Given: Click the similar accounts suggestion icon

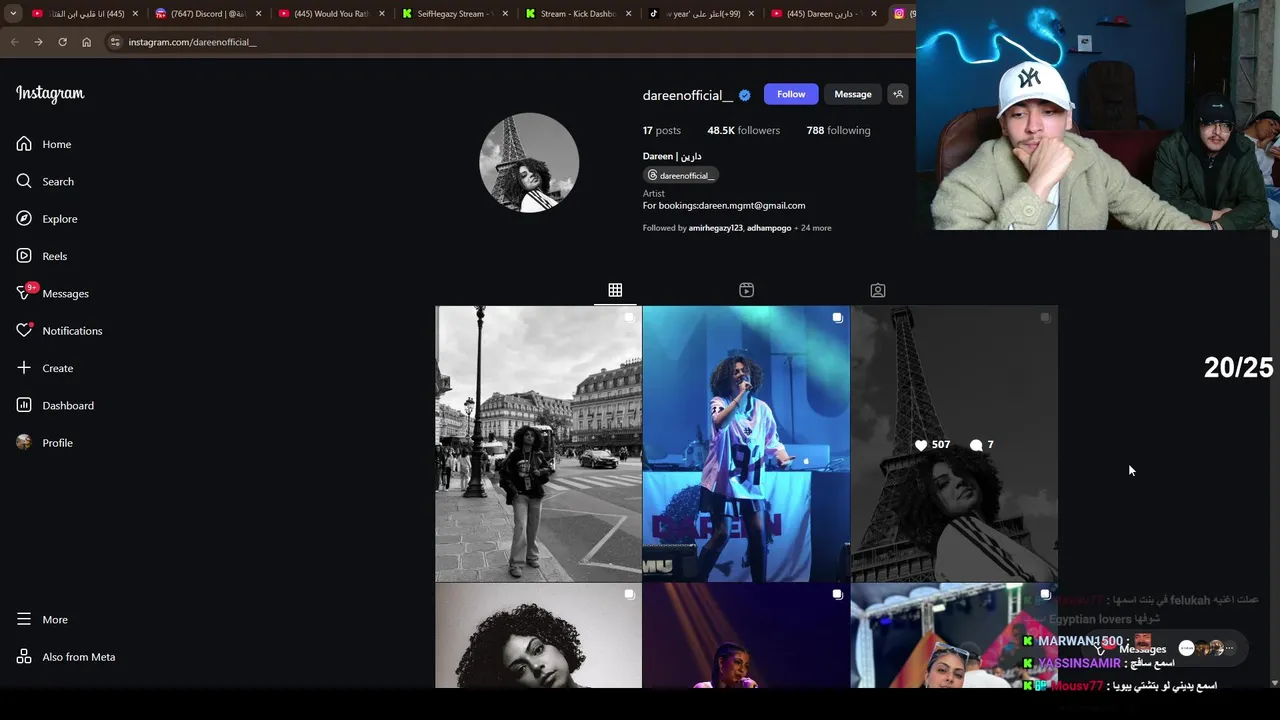Looking at the screenshot, I should (898, 94).
